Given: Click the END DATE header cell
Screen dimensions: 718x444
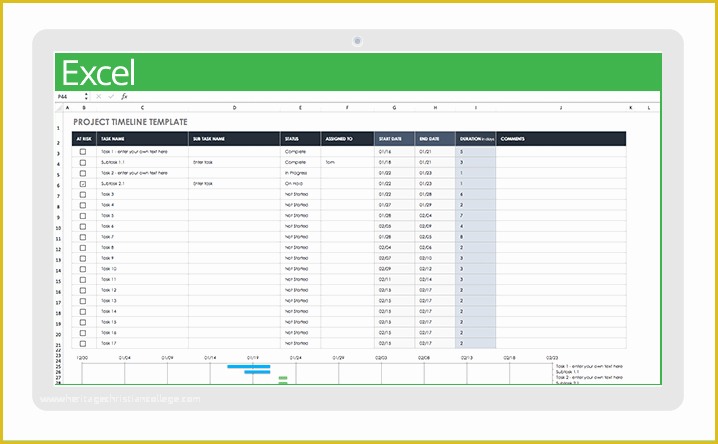Looking at the screenshot, I should [435, 139].
